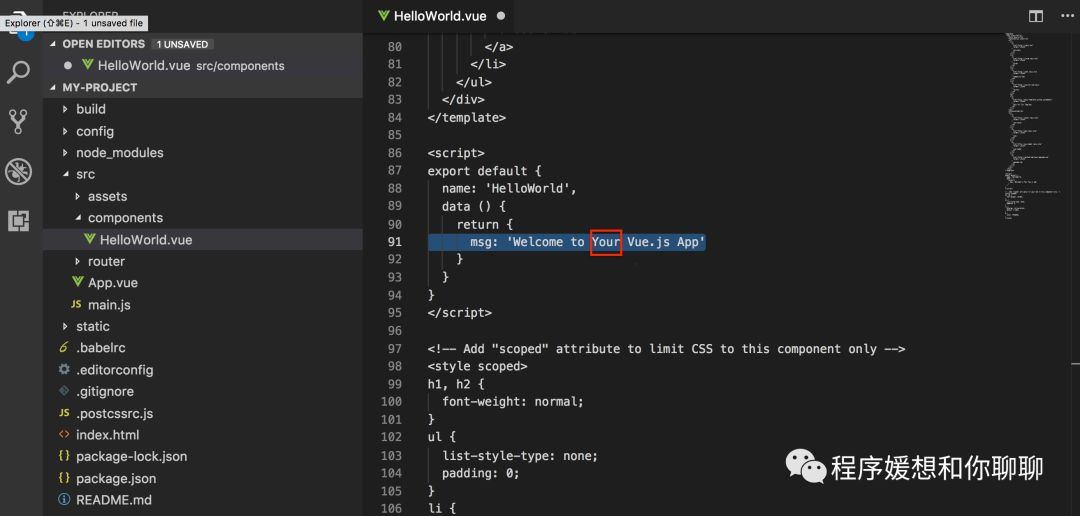
Task: Click 'font-weight: normal;' line
Action: [512, 402]
